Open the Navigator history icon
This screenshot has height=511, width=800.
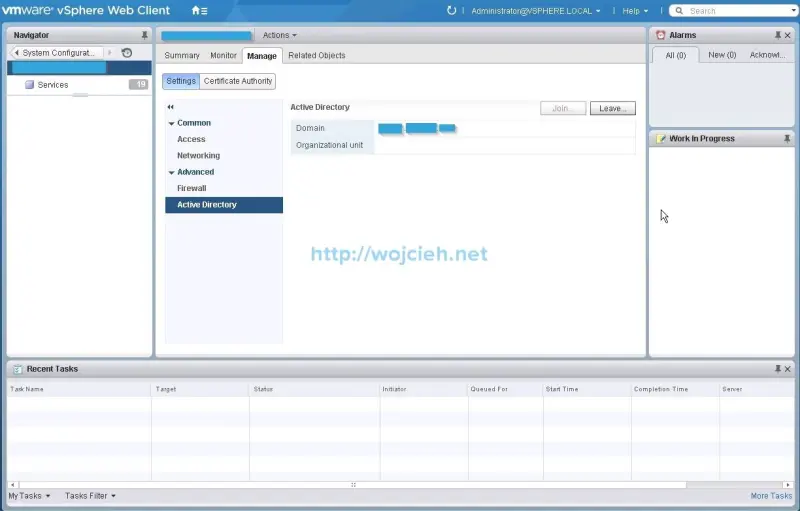point(127,53)
